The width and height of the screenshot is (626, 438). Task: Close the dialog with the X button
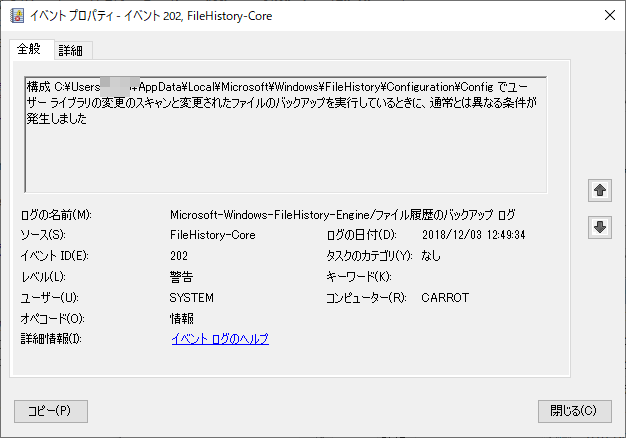pos(609,15)
